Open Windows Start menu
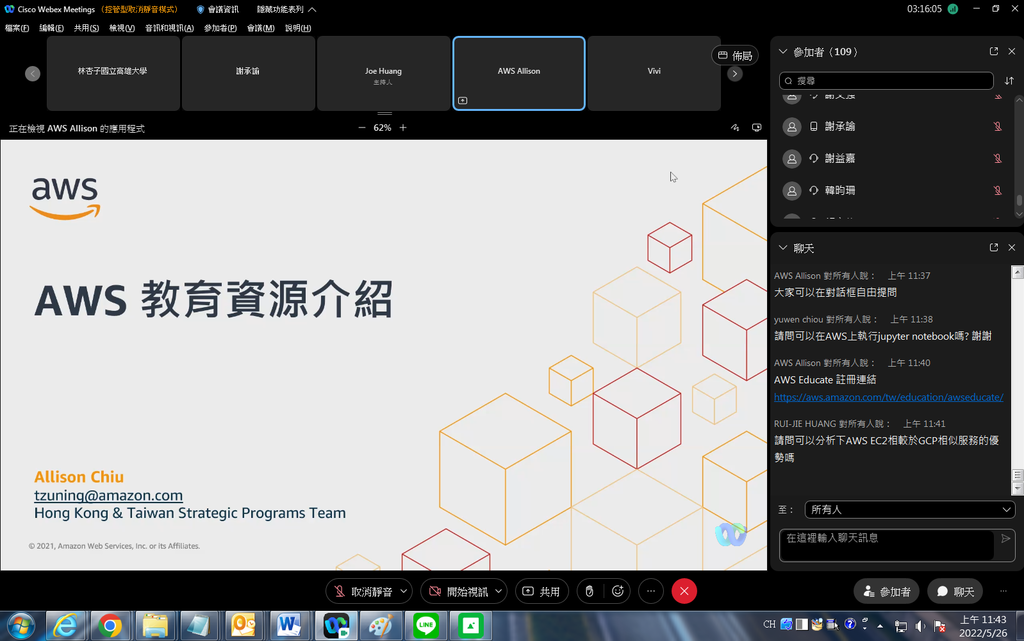Image resolution: width=1024 pixels, height=641 pixels. tap(20, 626)
